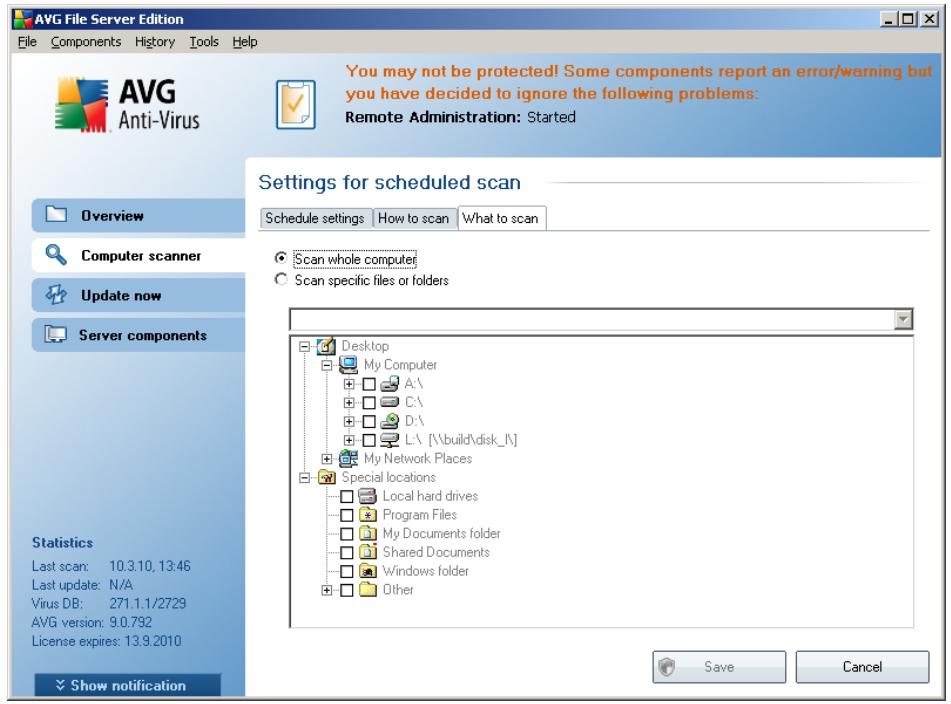Click the L:\ network drive icon
This screenshot has width=951, height=704.
point(389,440)
